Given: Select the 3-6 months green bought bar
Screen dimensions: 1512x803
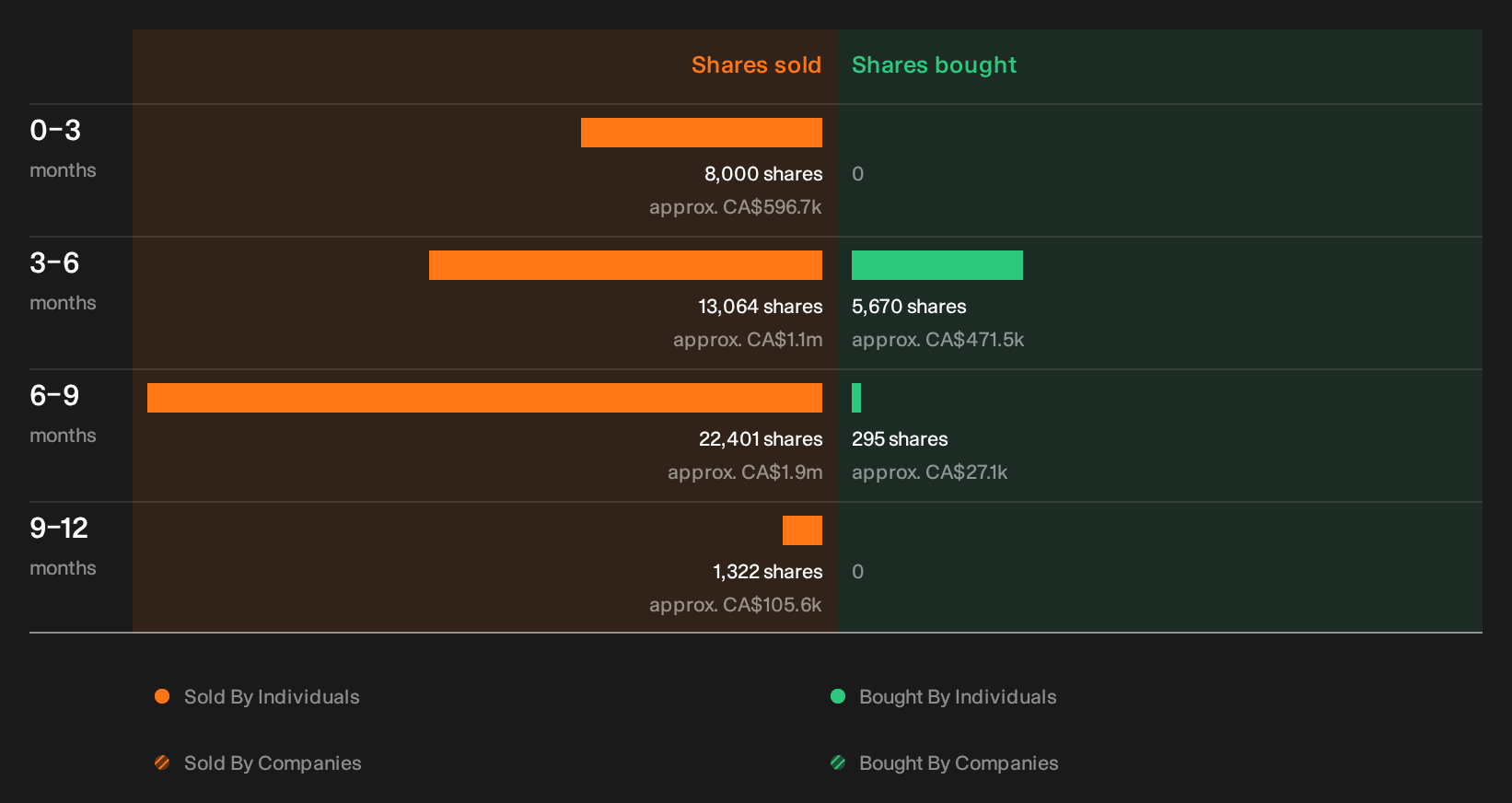Looking at the screenshot, I should 937,265.
